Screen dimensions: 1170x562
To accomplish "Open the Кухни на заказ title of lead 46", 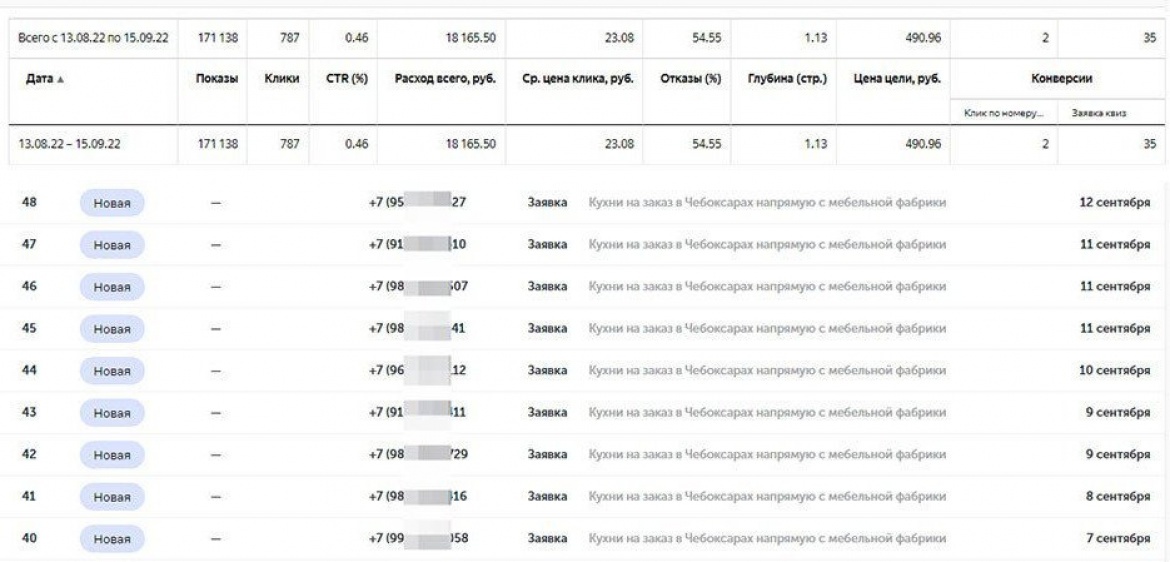I will [767, 286].
